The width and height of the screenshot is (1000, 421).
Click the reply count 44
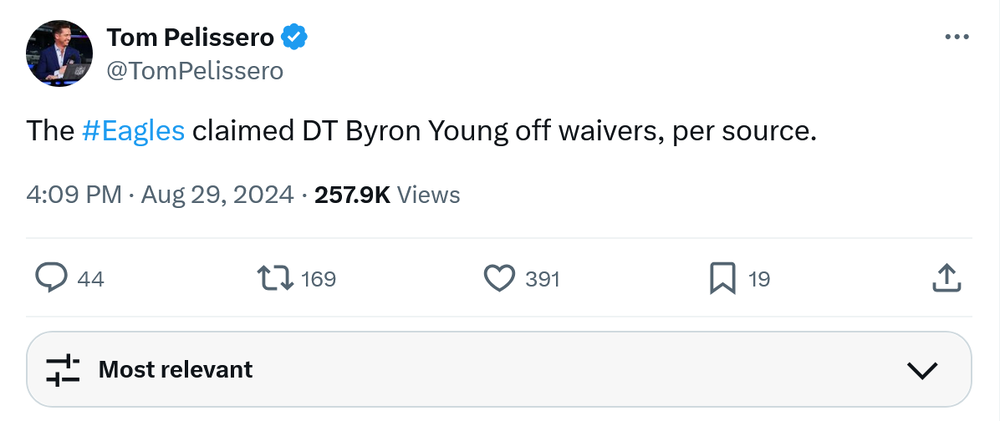point(90,280)
